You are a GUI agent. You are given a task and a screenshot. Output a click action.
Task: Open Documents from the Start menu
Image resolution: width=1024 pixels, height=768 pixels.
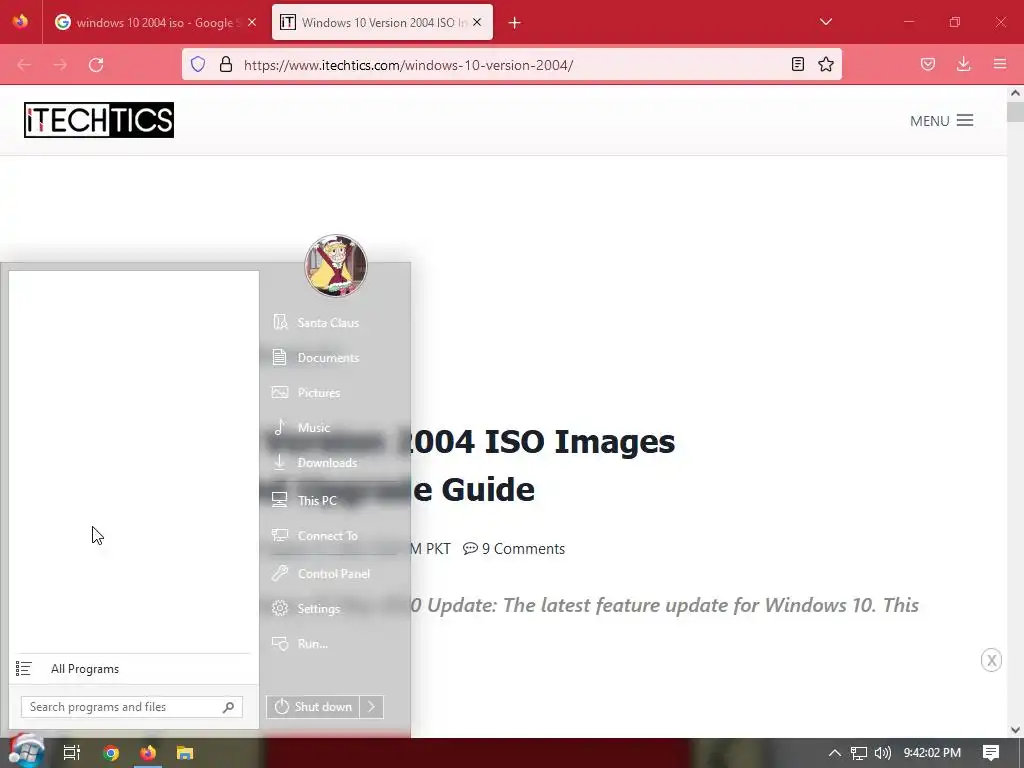click(x=328, y=357)
